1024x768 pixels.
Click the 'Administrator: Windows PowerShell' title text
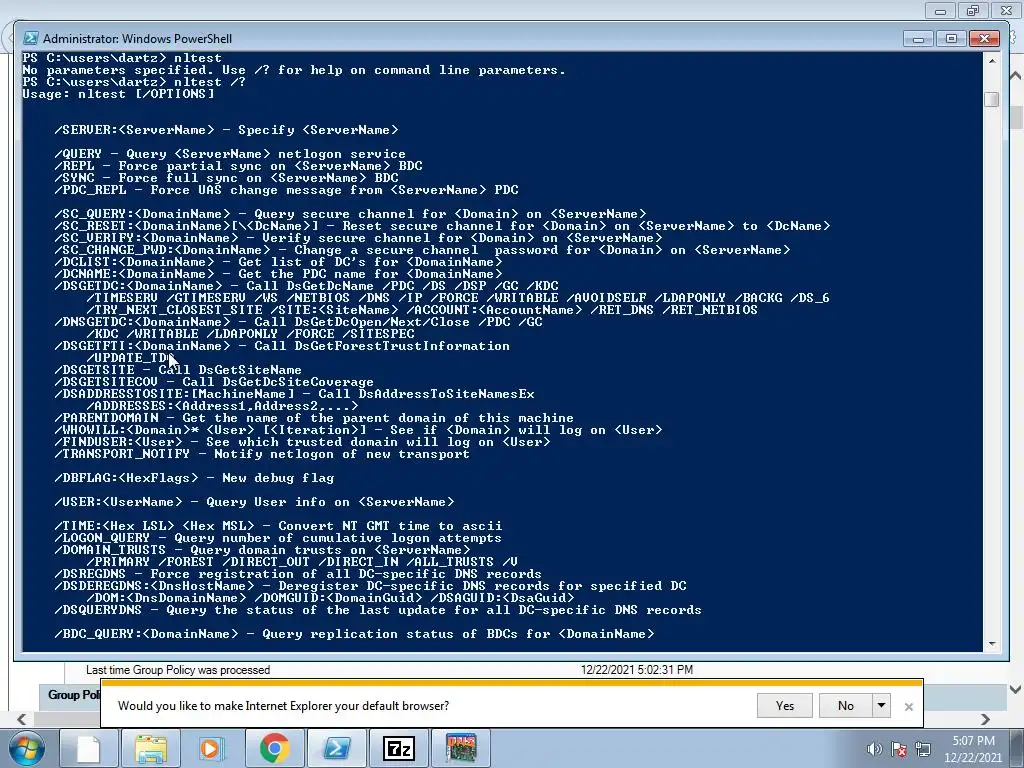pyautogui.click(x=137, y=39)
